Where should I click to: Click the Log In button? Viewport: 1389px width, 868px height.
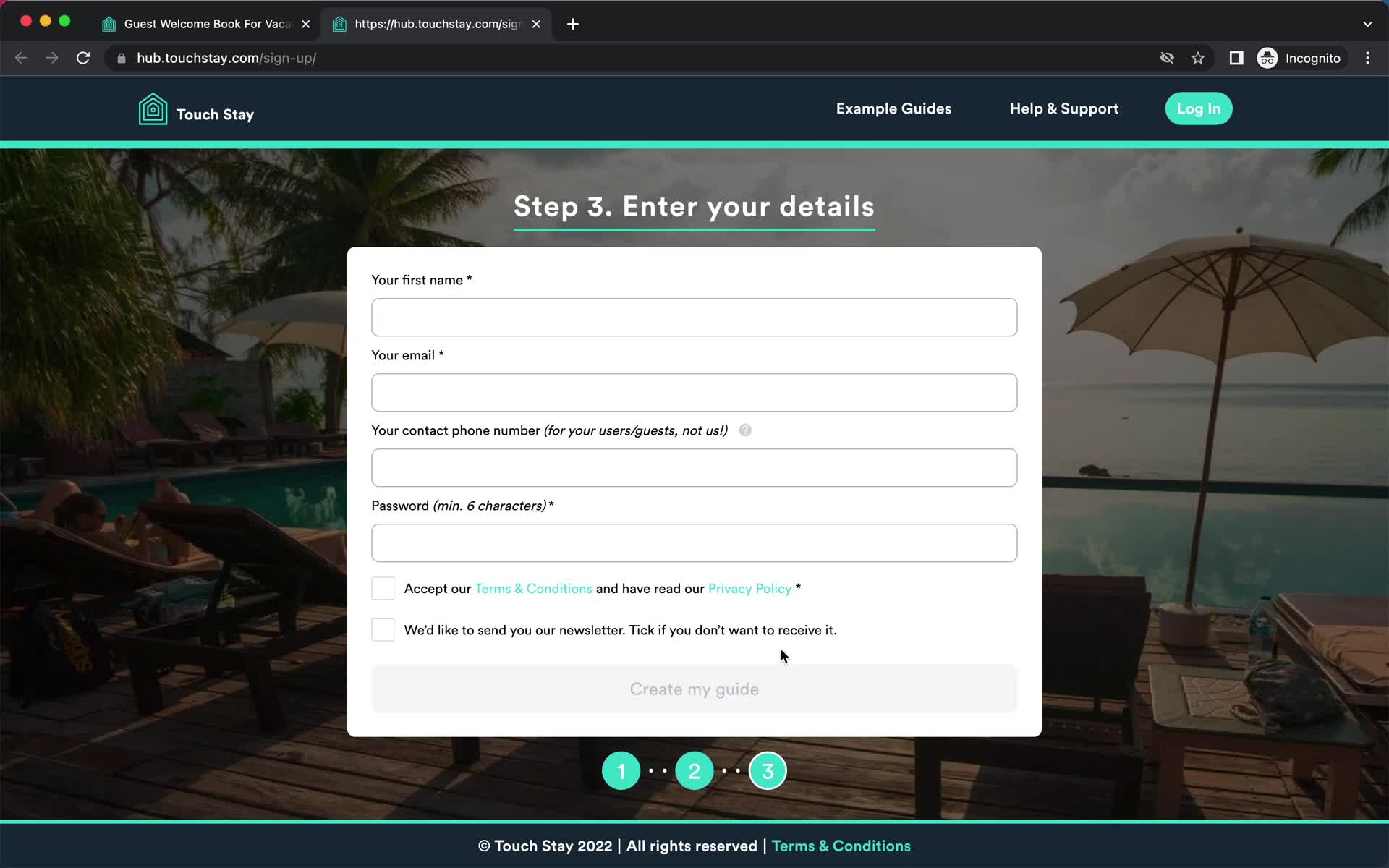point(1198,109)
